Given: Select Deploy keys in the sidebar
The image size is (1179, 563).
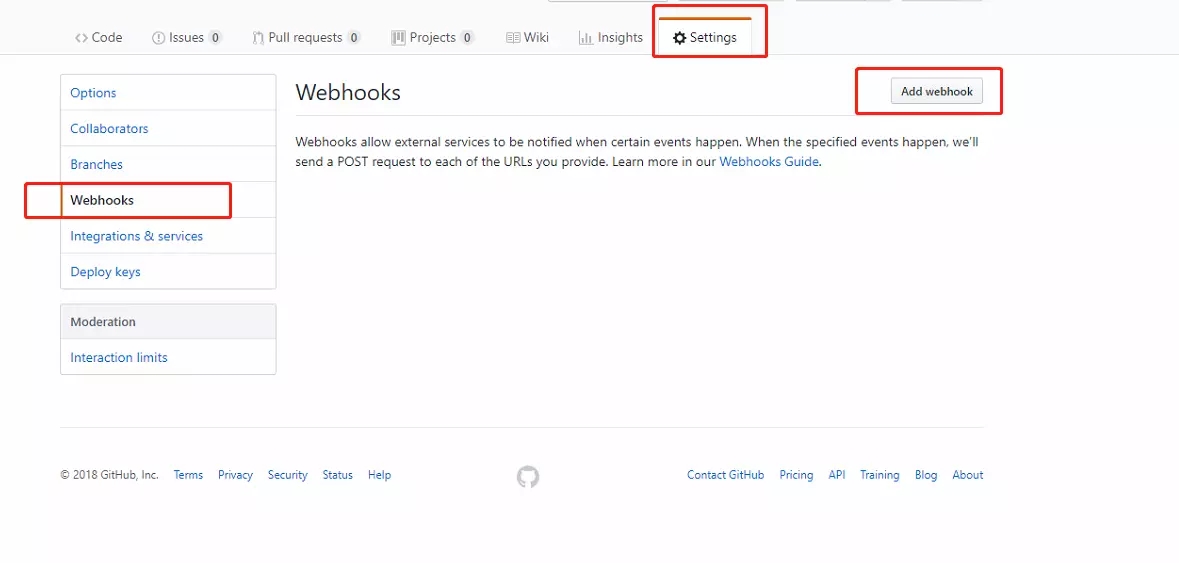Looking at the screenshot, I should tap(105, 272).
